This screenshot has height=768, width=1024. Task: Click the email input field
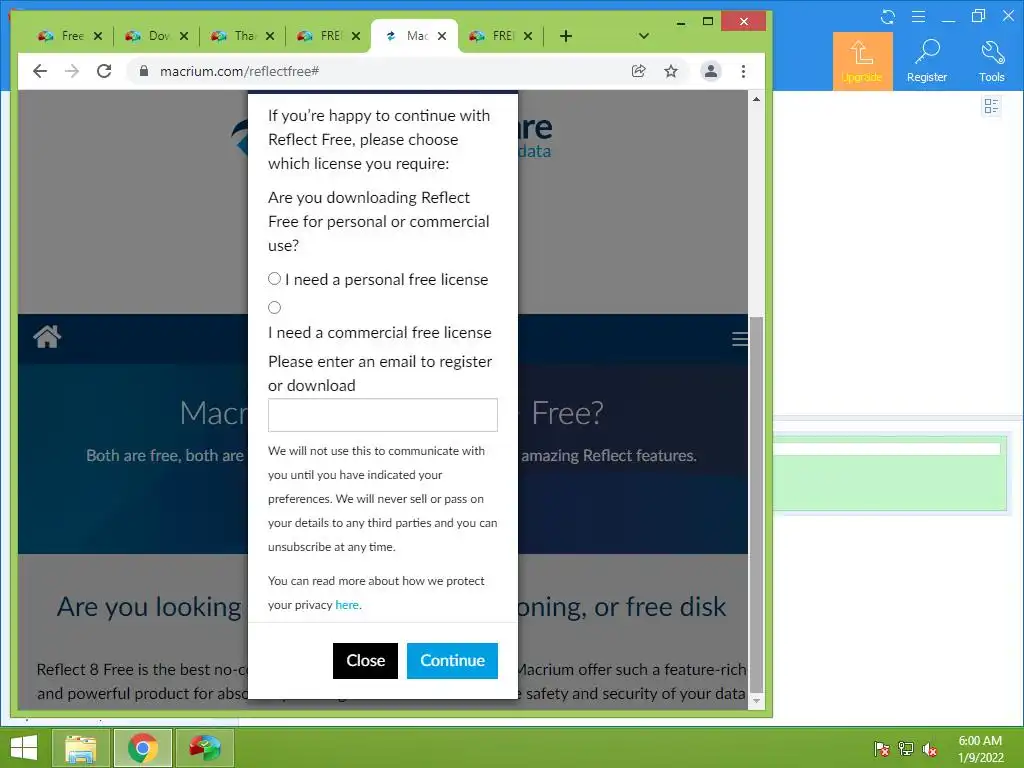(383, 415)
